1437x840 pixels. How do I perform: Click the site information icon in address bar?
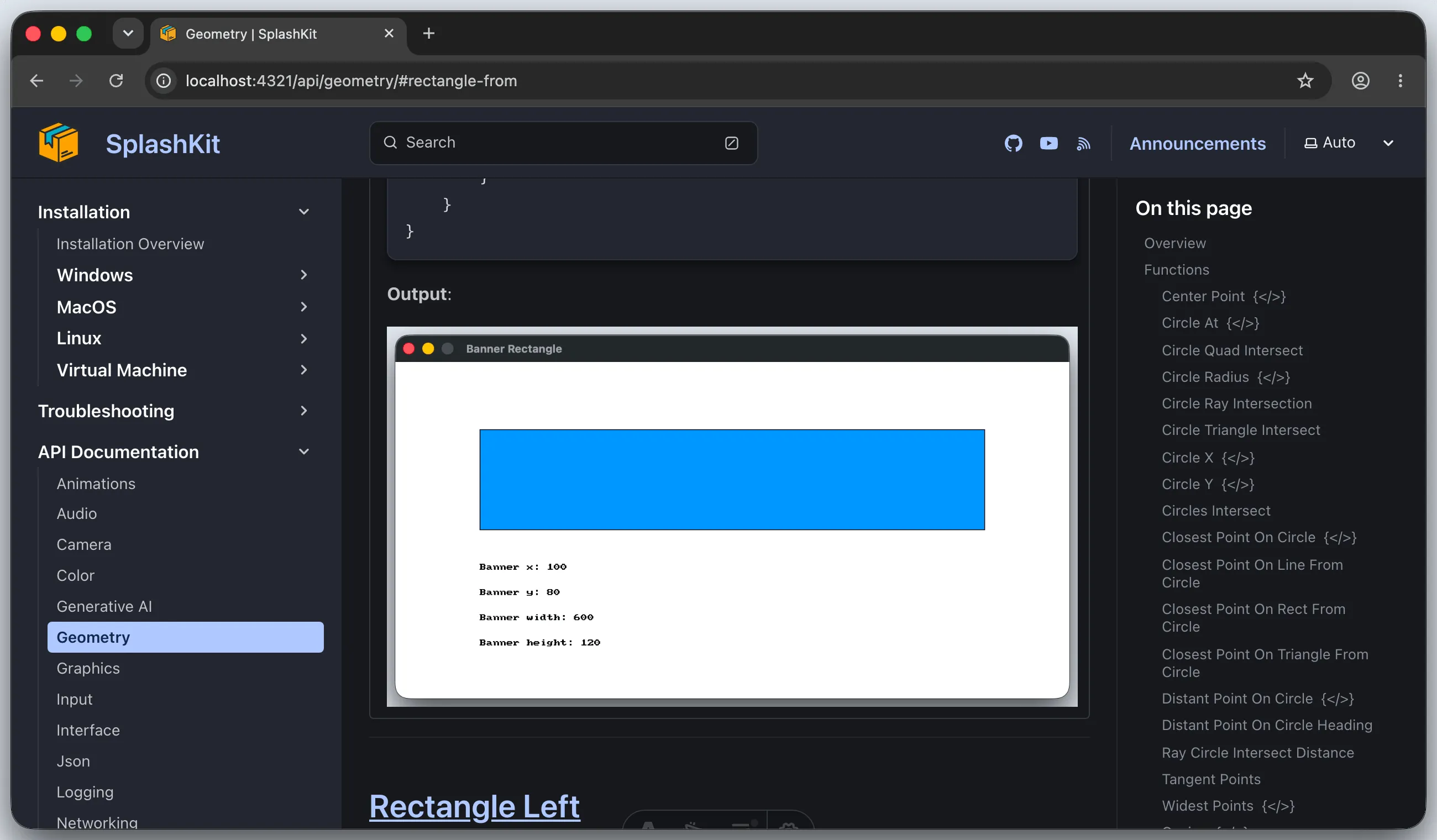tap(164, 80)
